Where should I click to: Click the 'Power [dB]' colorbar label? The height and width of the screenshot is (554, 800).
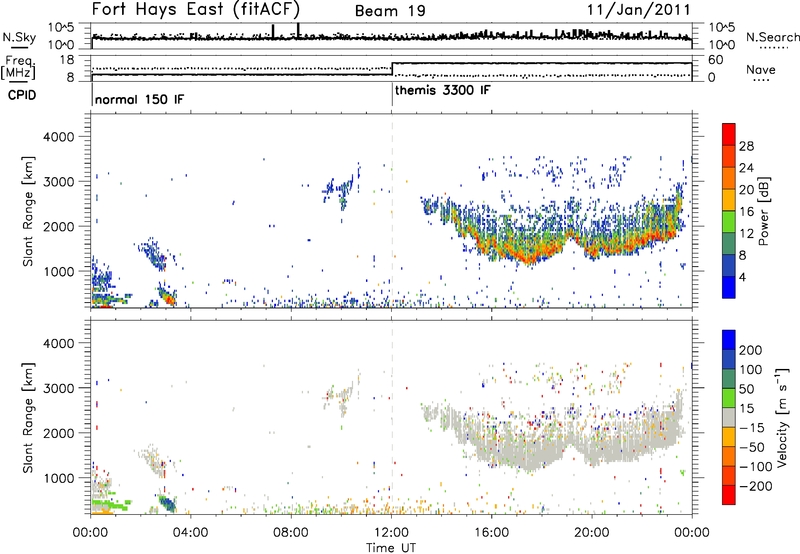click(x=763, y=211)
